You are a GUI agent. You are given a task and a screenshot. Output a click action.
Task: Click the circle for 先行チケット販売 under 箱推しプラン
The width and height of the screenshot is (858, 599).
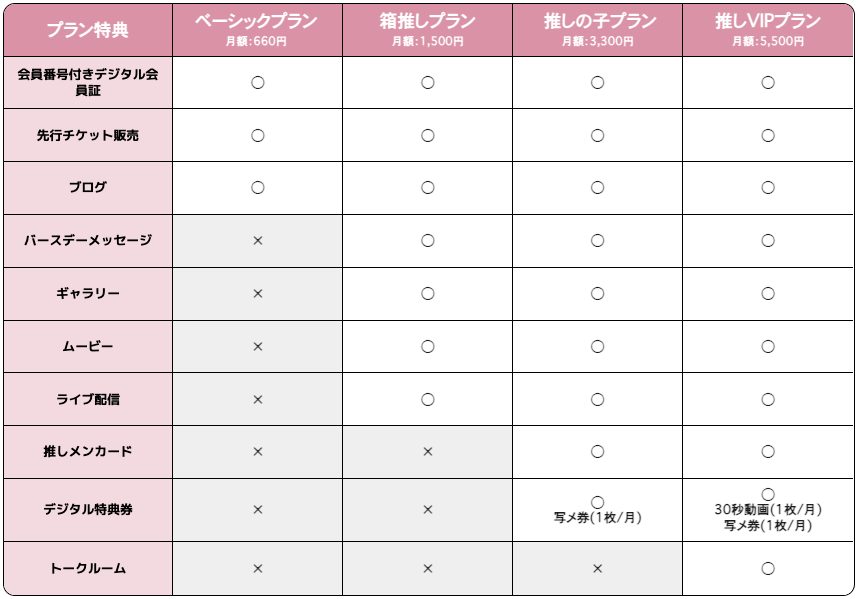pyautogui.click(x=427, y=135)
